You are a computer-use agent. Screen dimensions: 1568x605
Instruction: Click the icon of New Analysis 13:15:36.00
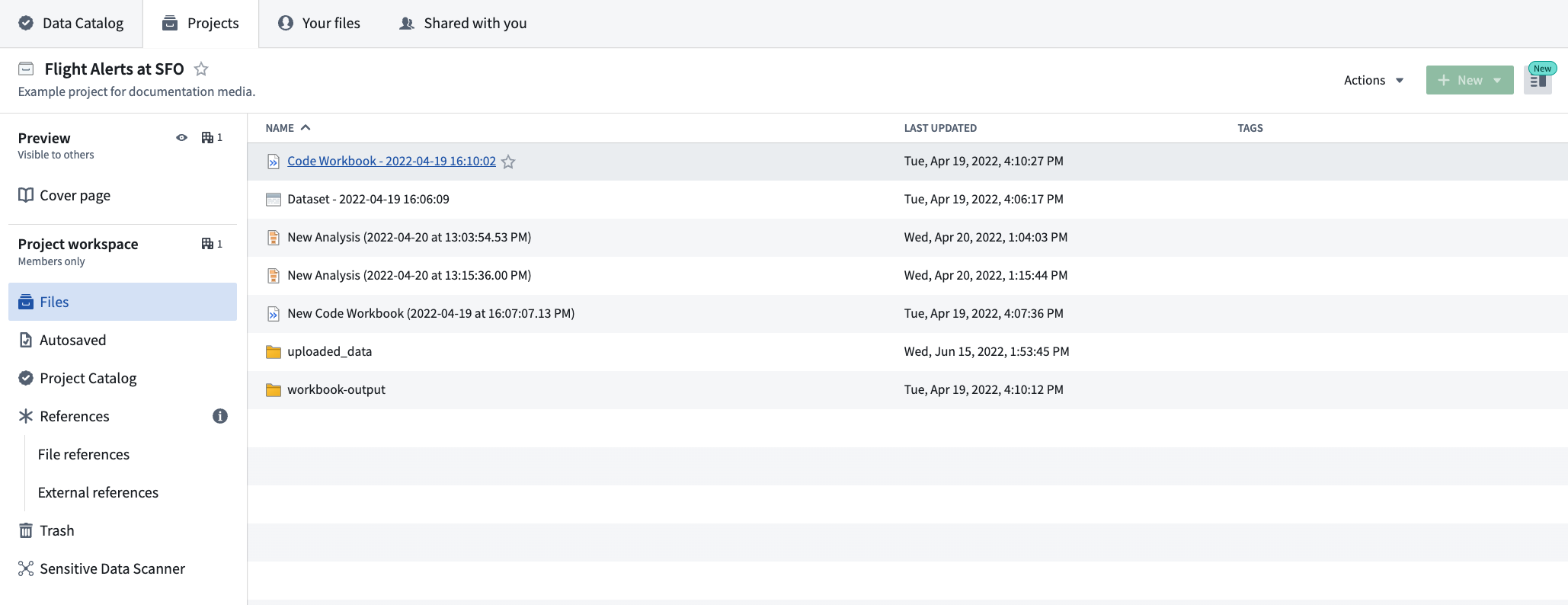click(274, 276)
